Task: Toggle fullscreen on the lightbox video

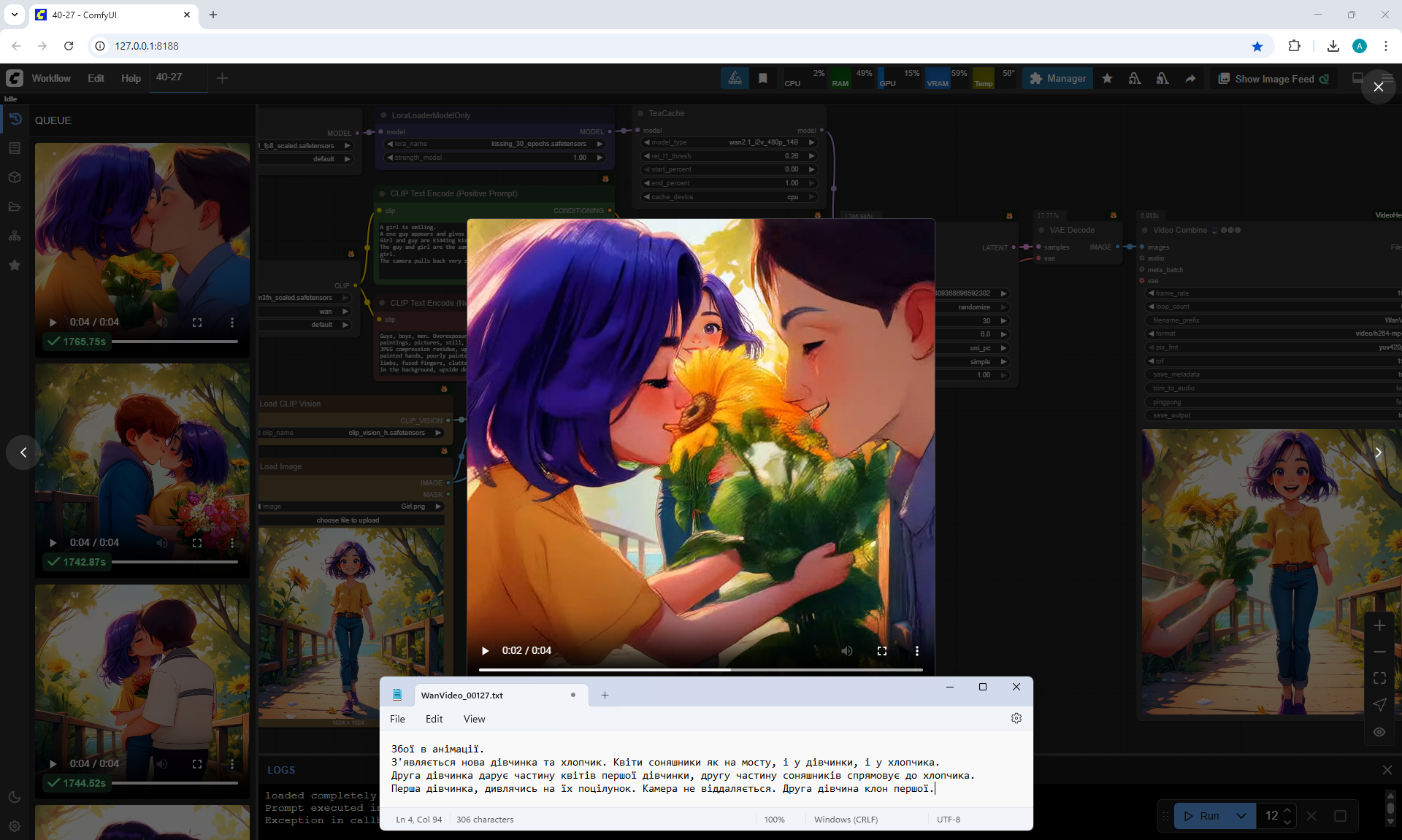Action: 882,650
